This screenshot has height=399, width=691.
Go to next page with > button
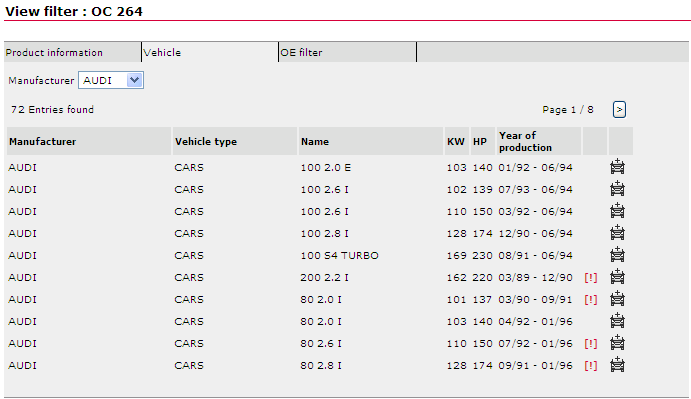click(x=619, y=110)
